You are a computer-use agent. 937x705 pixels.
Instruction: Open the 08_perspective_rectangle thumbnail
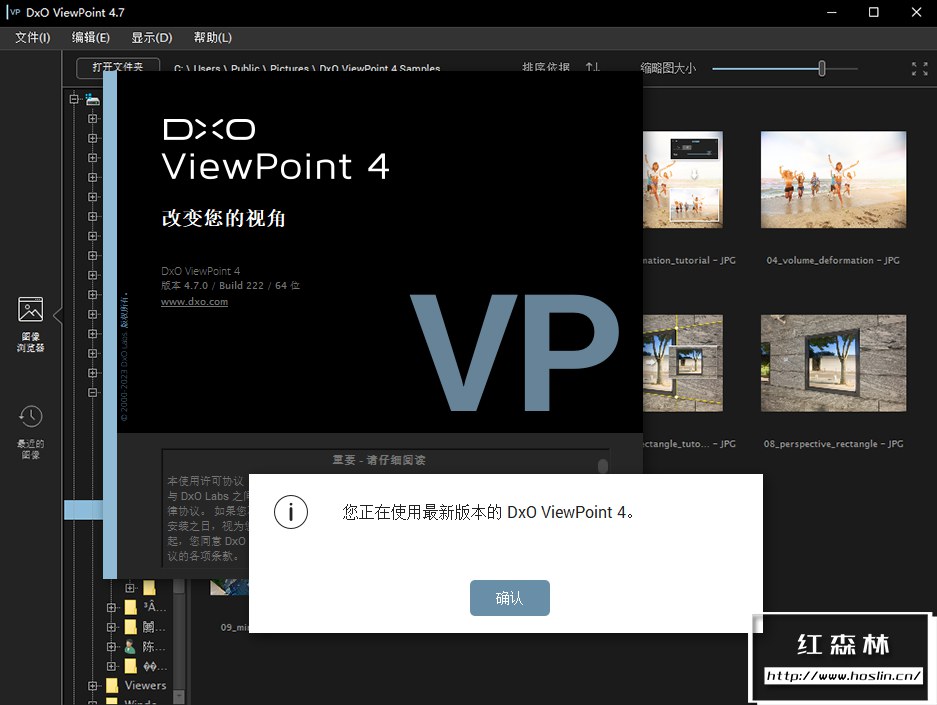[833, 363]
